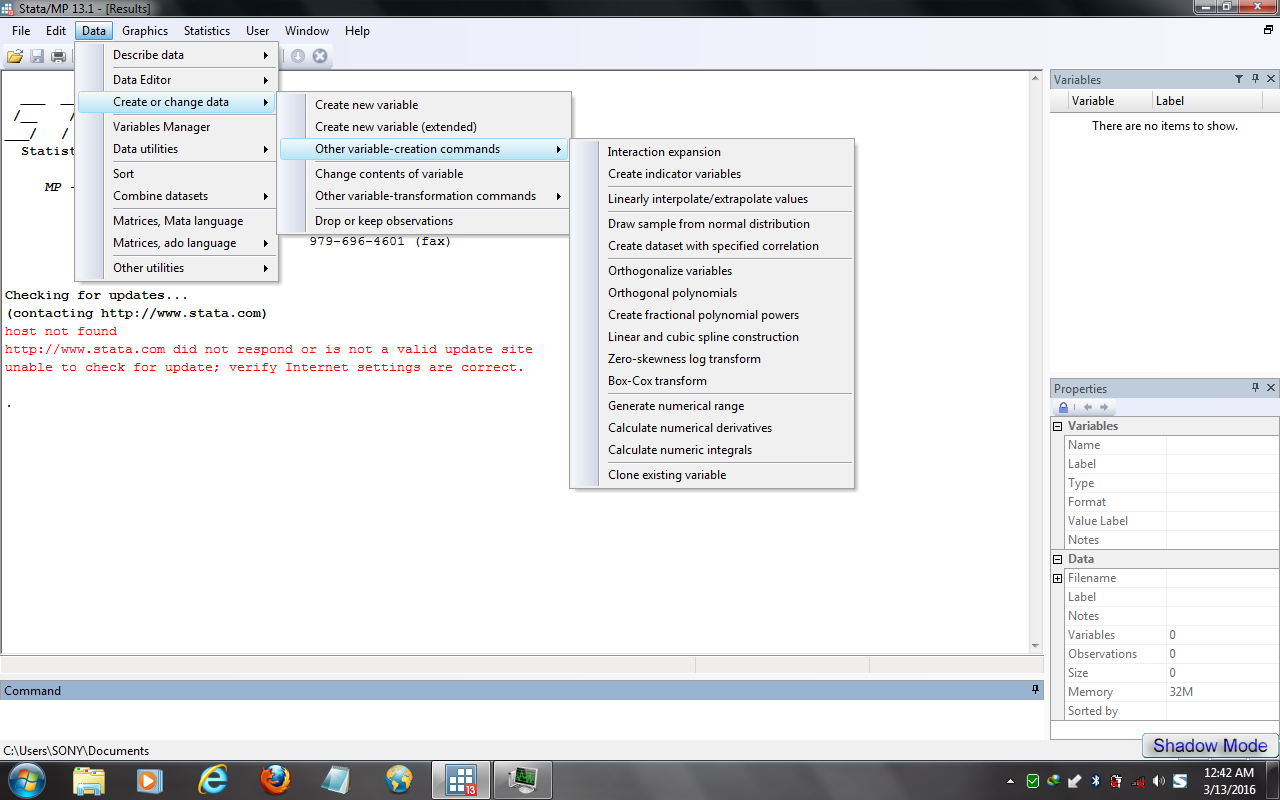The height and width of the screenshot is (800, 1280).
Task: Launch Windows Media Player from taskbar
Action: tap(150, 780)
